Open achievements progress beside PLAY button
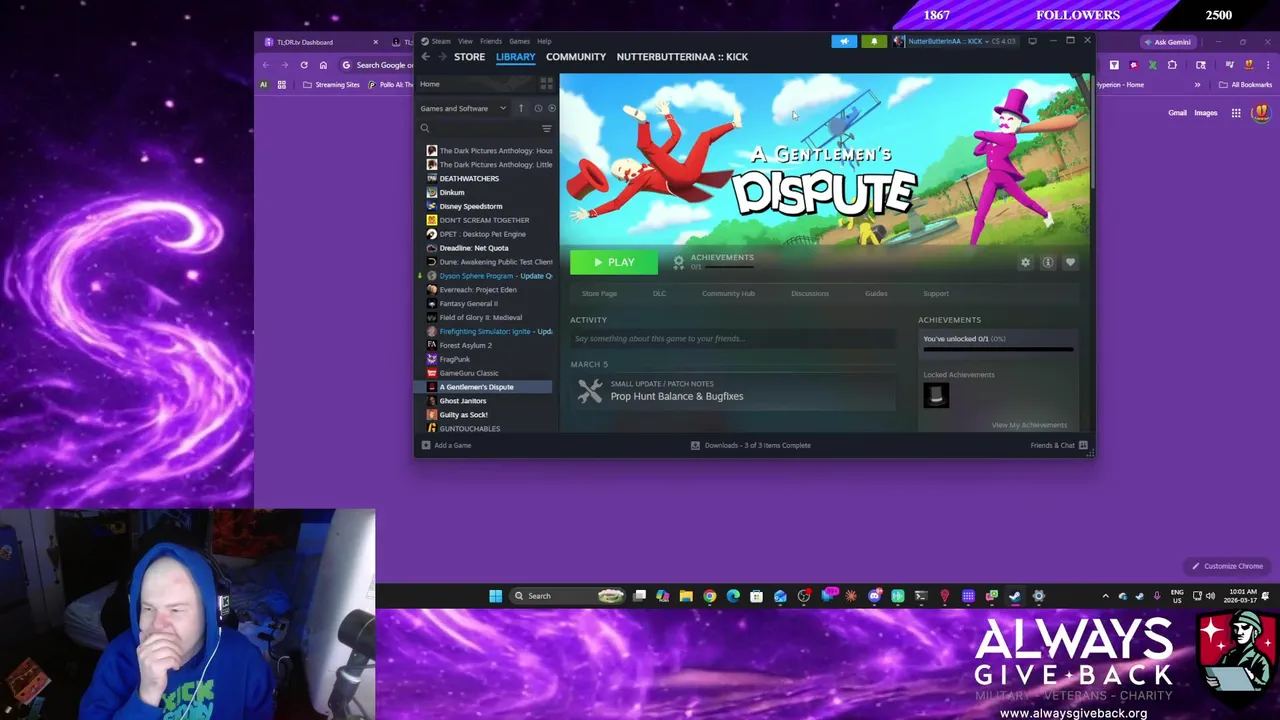1280x720 pixels. tap(713, 261)
